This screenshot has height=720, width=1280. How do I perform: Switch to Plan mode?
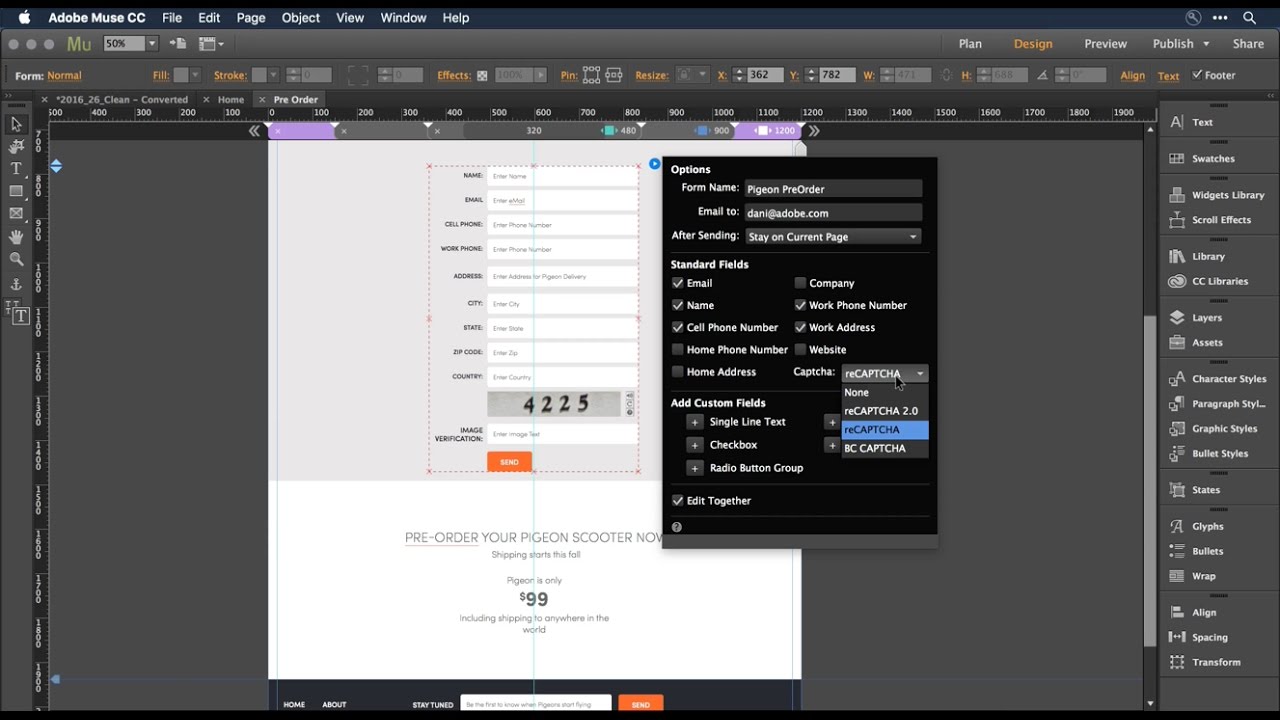970,44
